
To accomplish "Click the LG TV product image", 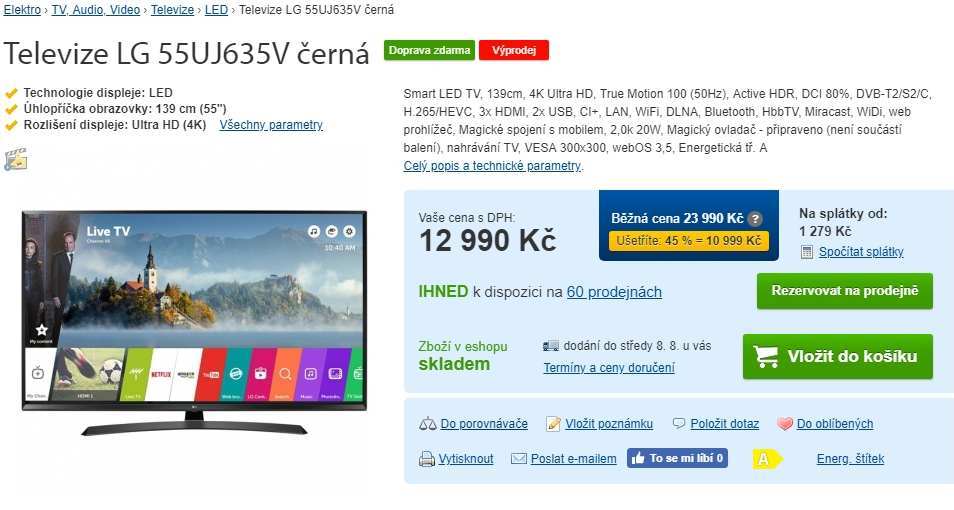I will [193, 323].
